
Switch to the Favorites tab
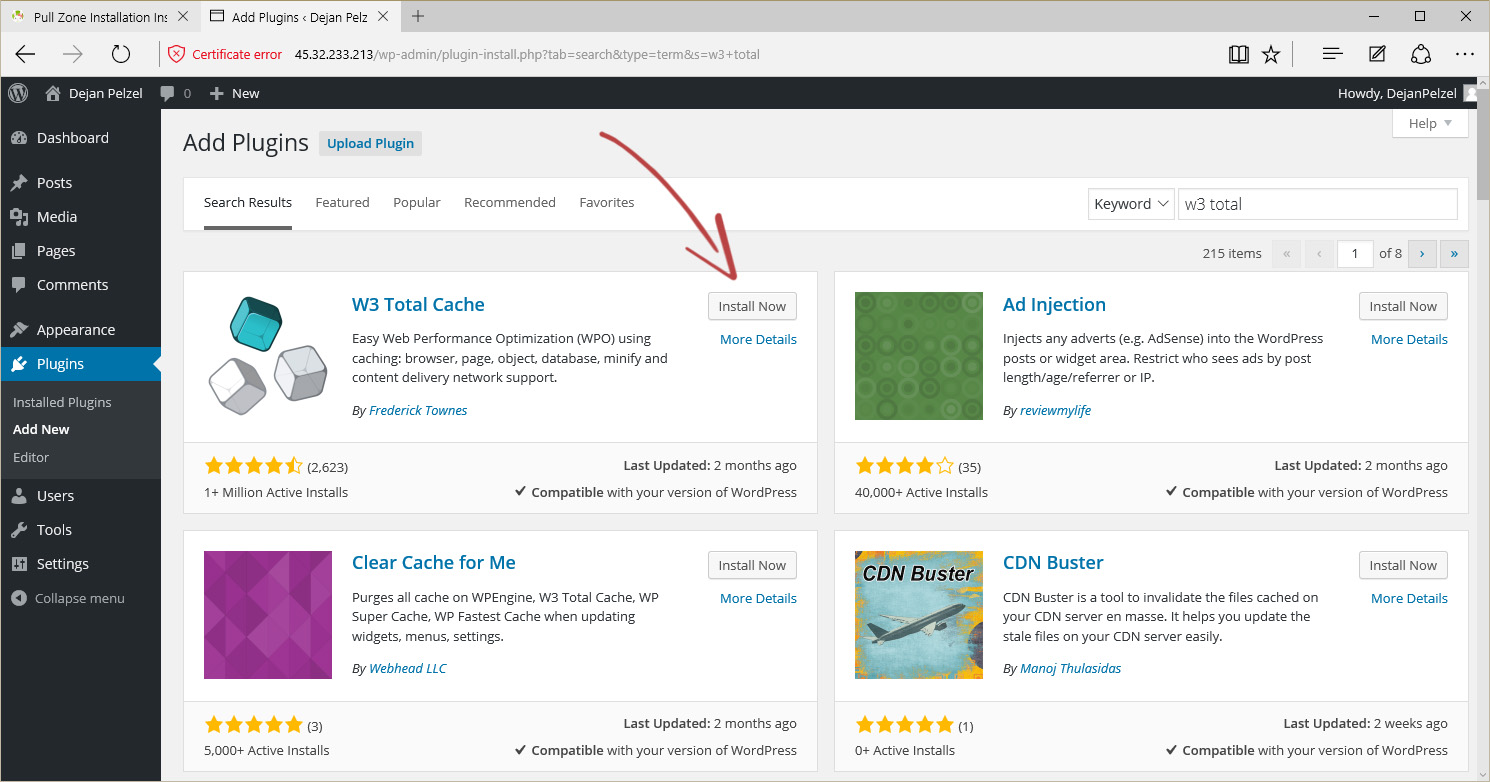click(607, 202)
